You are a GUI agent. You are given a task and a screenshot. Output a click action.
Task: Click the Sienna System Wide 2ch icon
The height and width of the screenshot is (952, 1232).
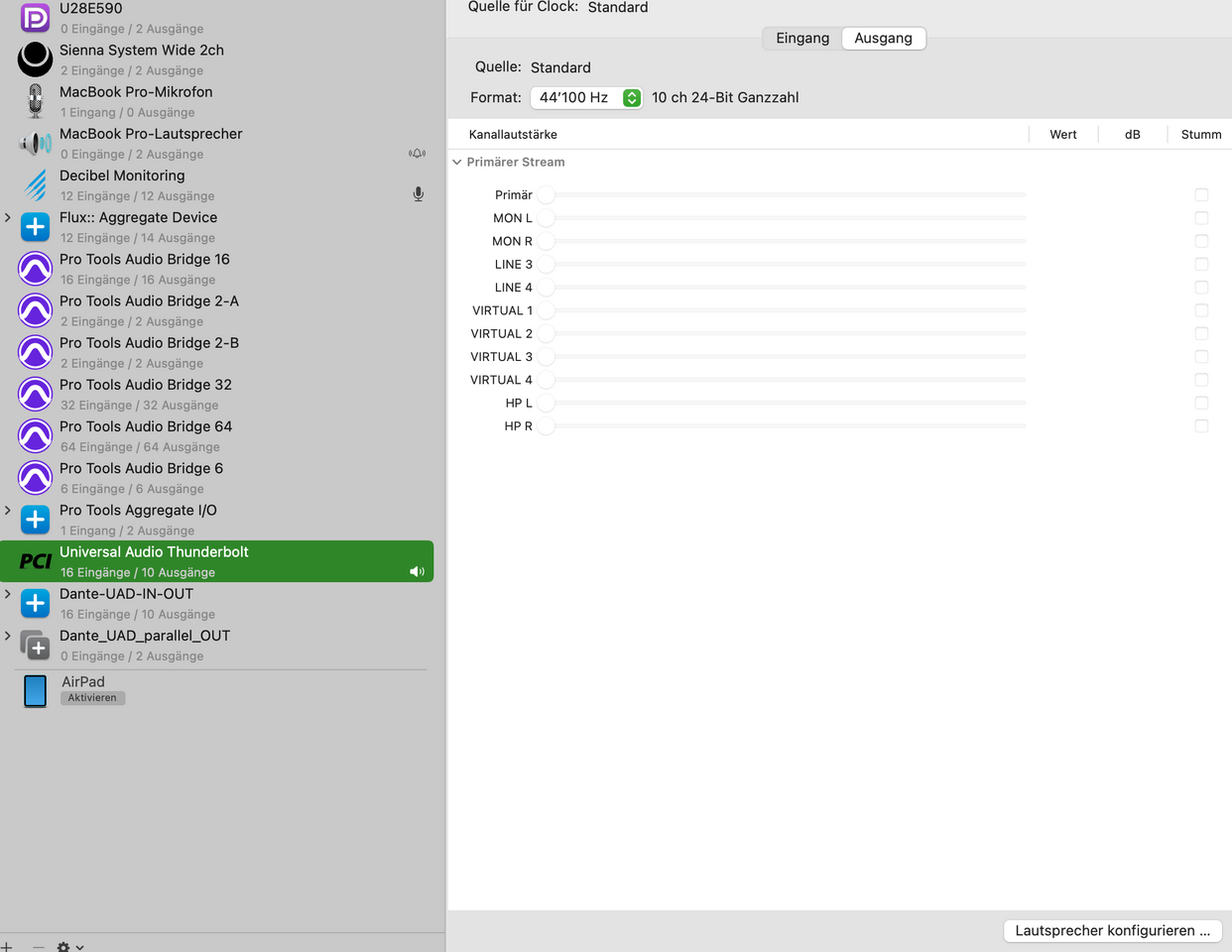click(35, 59)
